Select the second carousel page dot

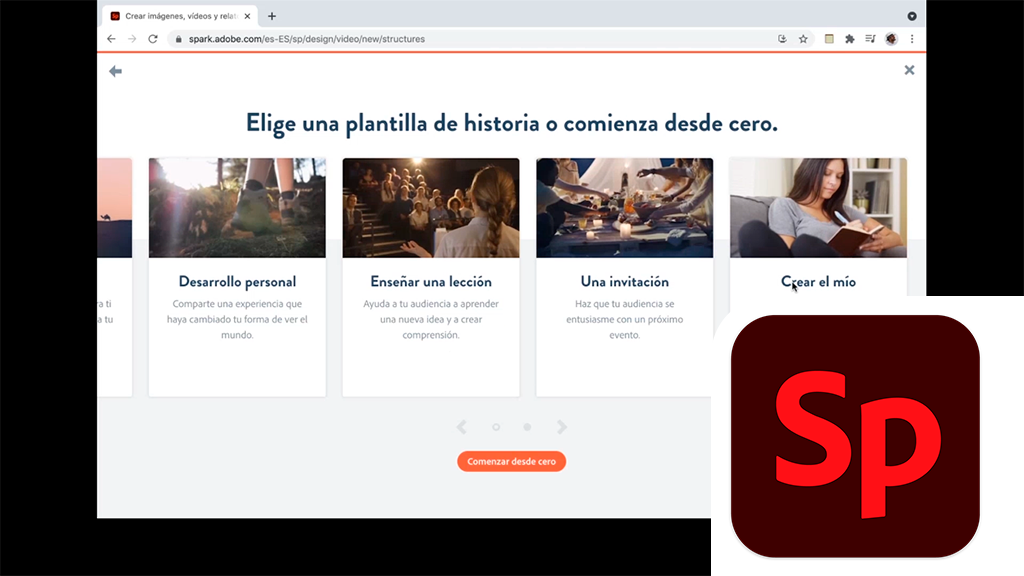point(527,427)
